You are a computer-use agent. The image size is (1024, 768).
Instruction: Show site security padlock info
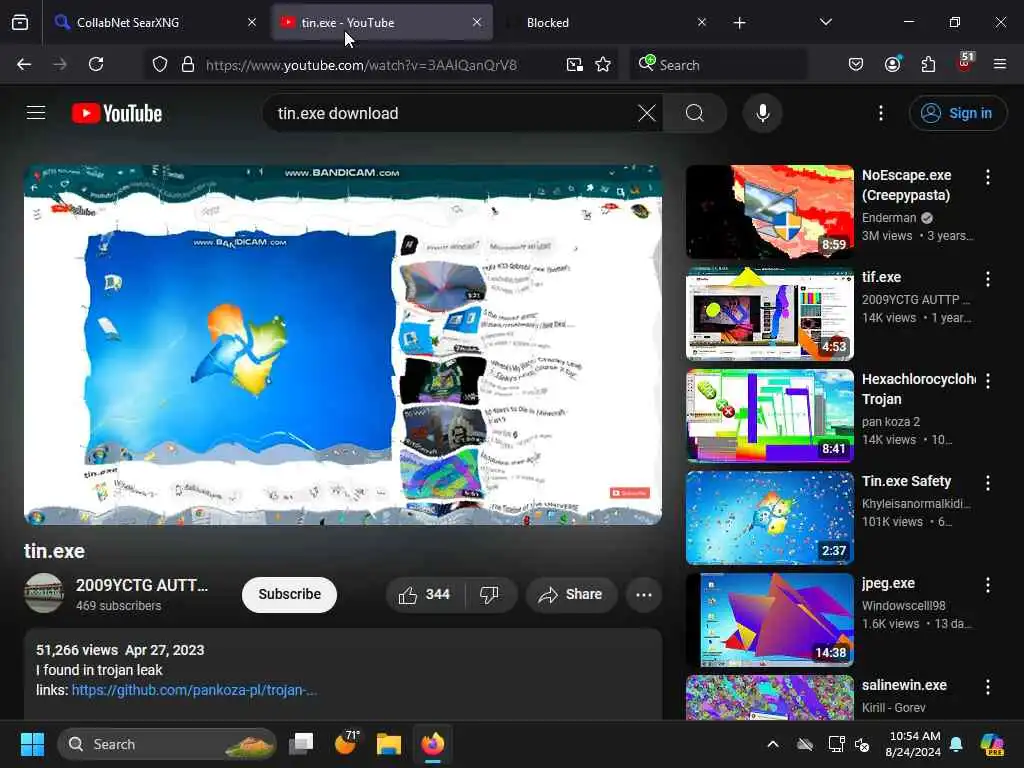[x=187, y=64]
